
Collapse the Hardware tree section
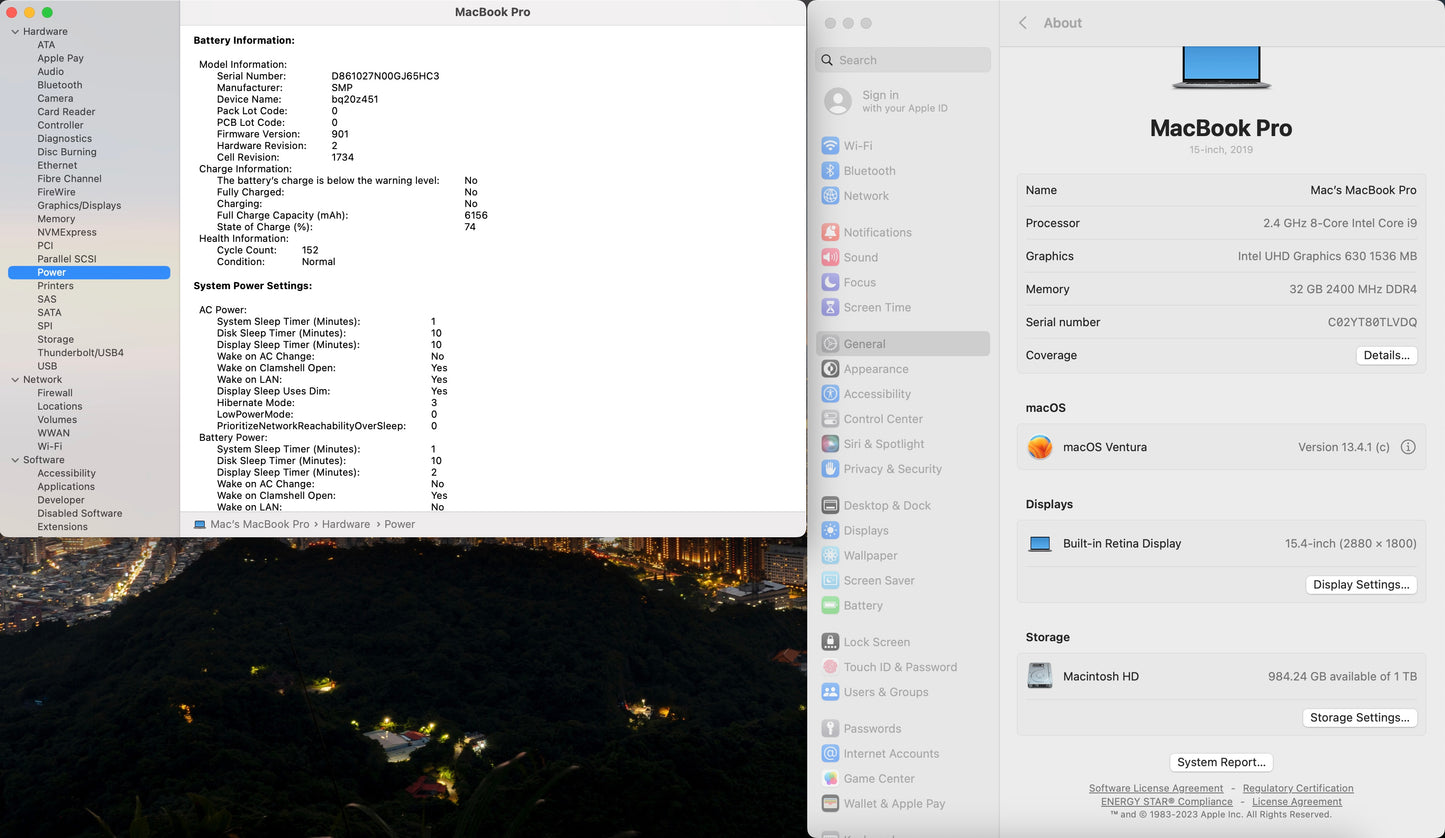click(15, 32)
